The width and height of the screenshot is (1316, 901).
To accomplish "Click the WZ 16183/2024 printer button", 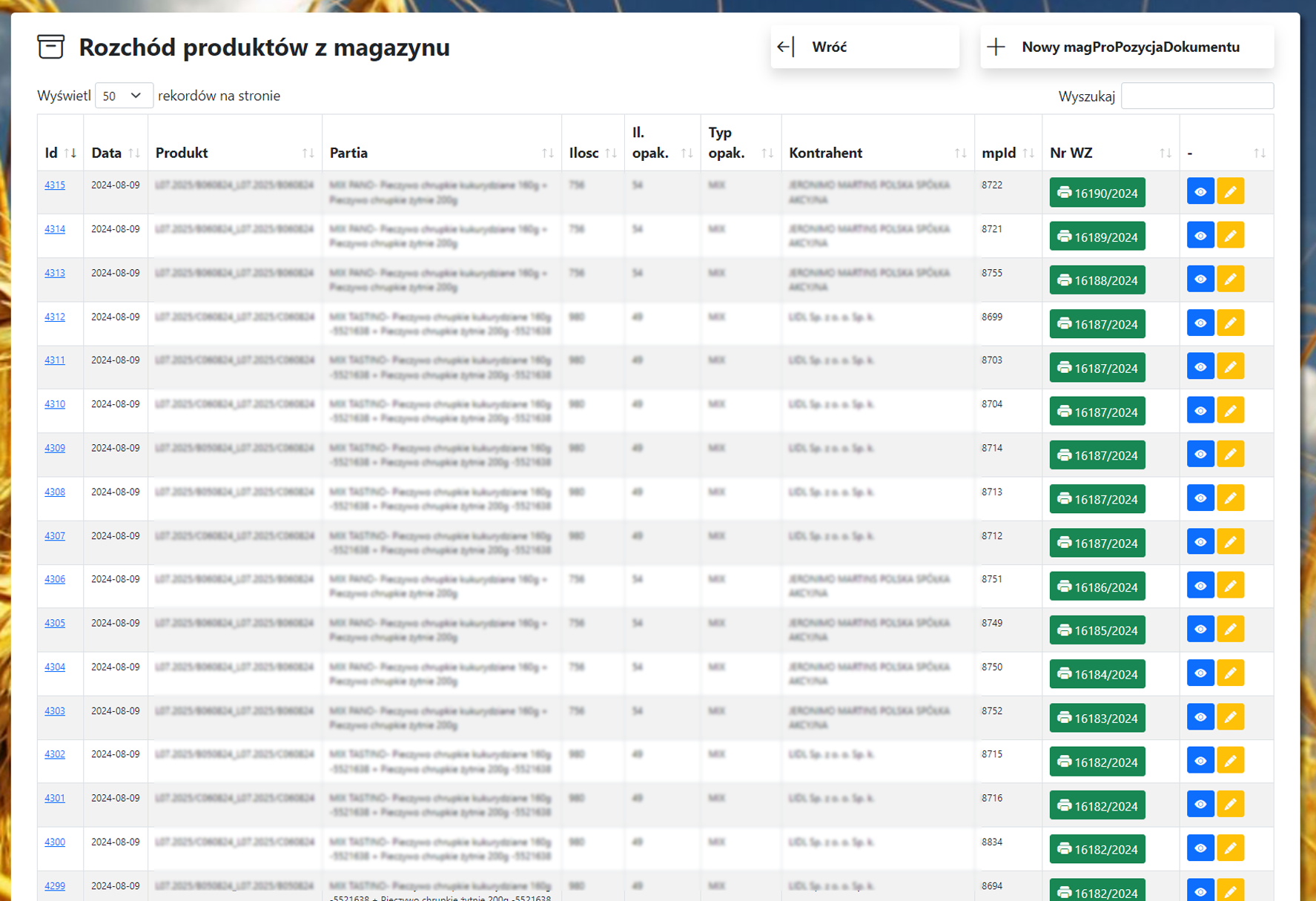I will coord(1097,718).
